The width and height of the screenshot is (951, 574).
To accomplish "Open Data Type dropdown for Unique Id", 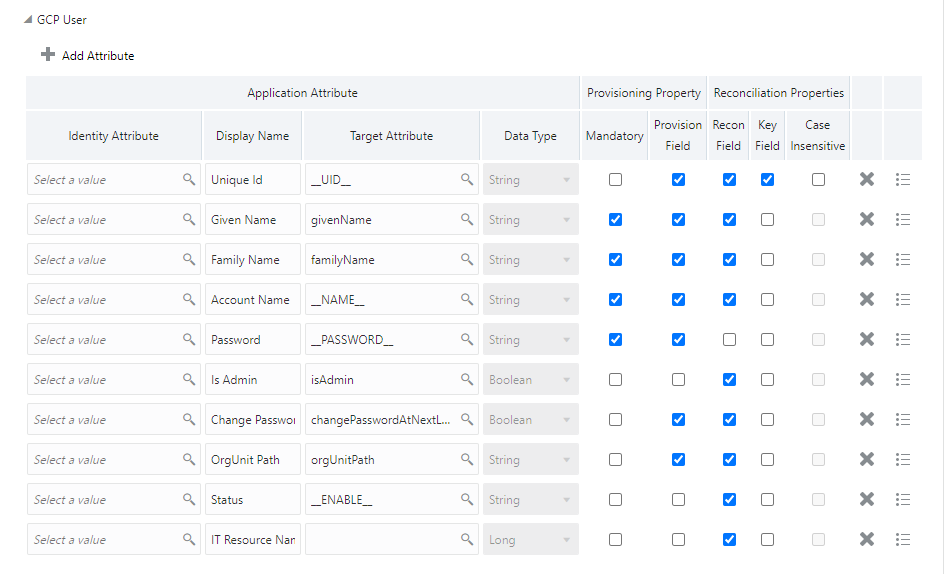I will pyautogui.click(x=531, y=179).
